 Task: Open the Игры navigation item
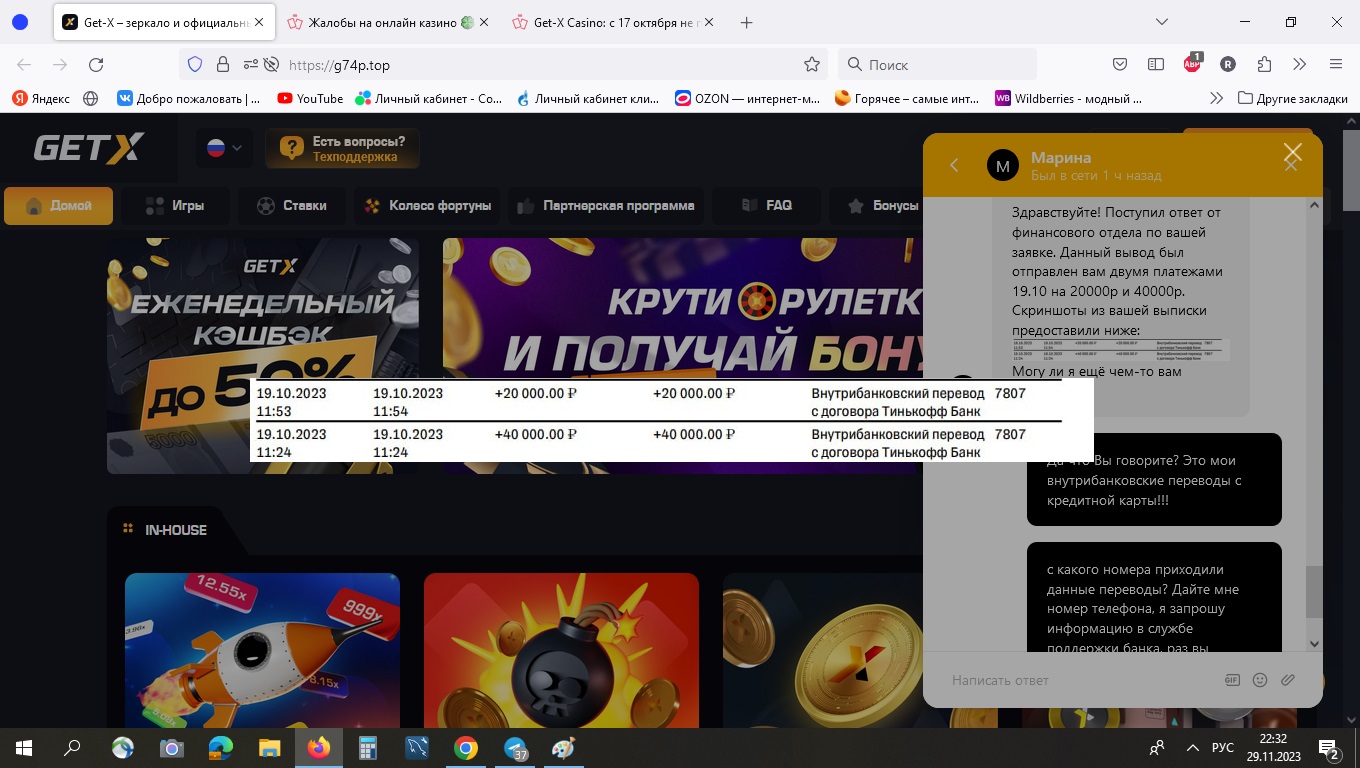pos(175,206)
